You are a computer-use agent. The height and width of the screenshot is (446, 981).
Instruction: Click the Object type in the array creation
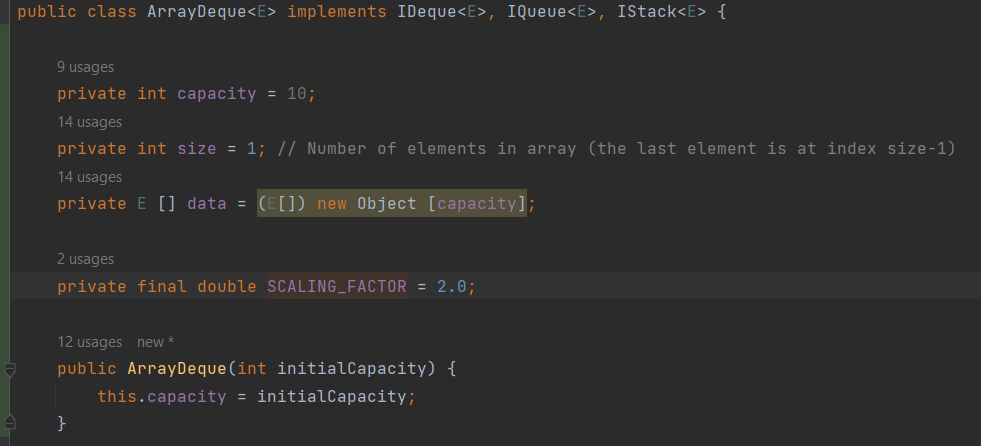pyautogui.click(x=387, y=204)
